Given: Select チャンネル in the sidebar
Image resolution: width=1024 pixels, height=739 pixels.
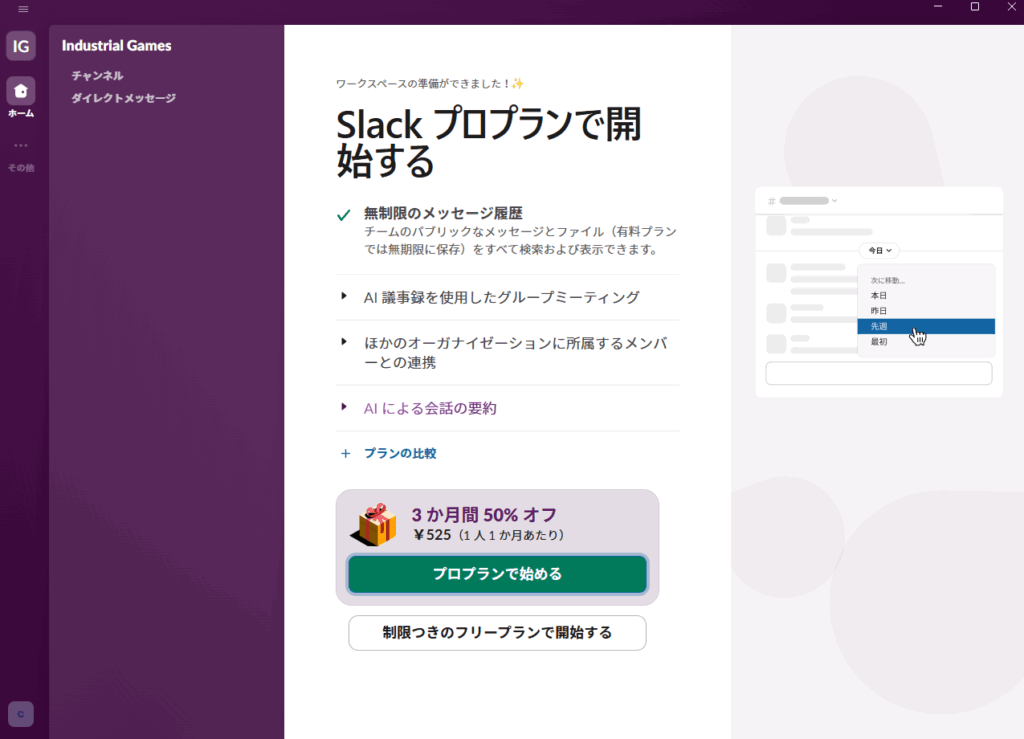Looking at the screenshot, I should 97,76.
